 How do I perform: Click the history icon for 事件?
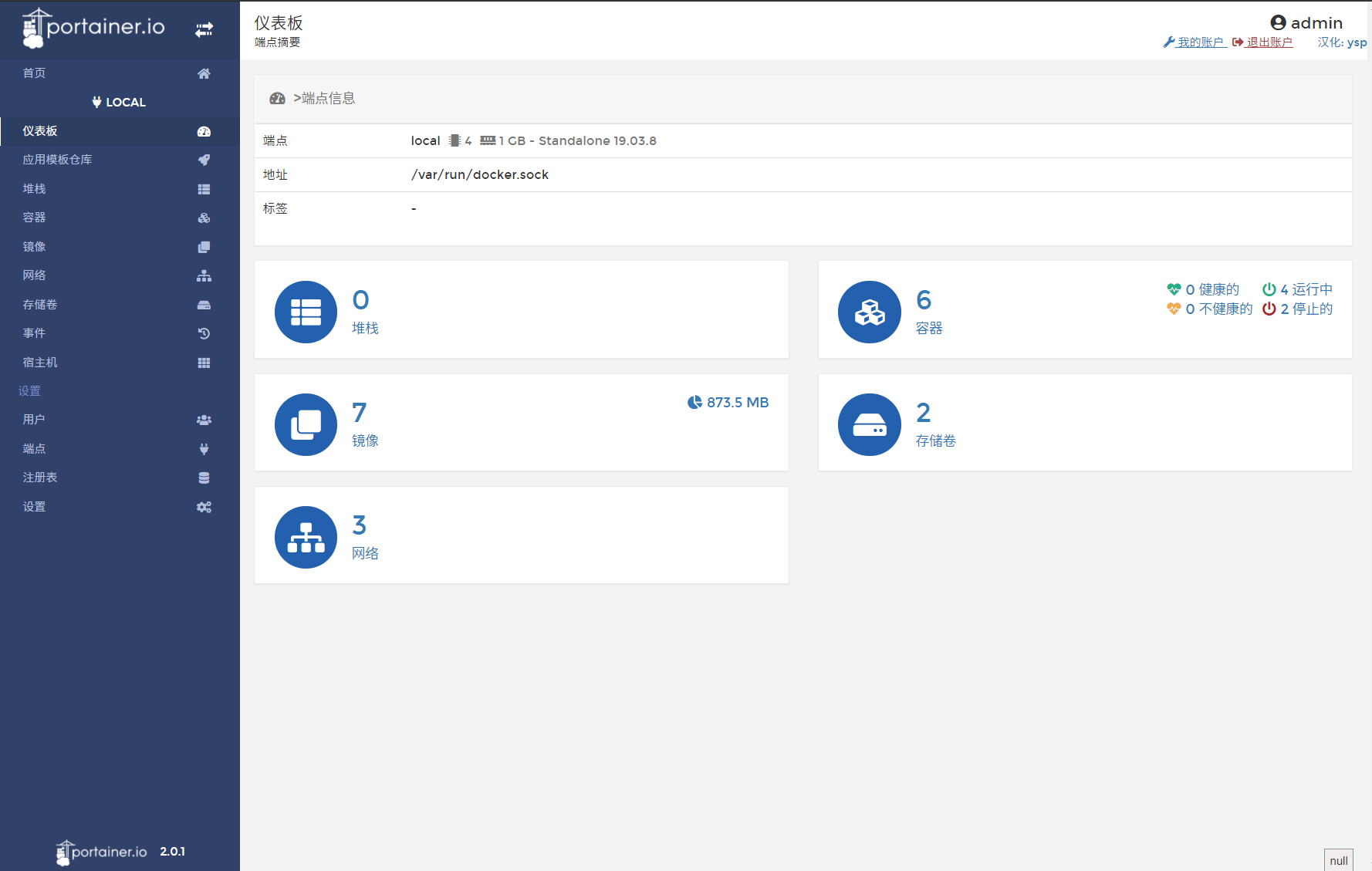tap(204, 333)
